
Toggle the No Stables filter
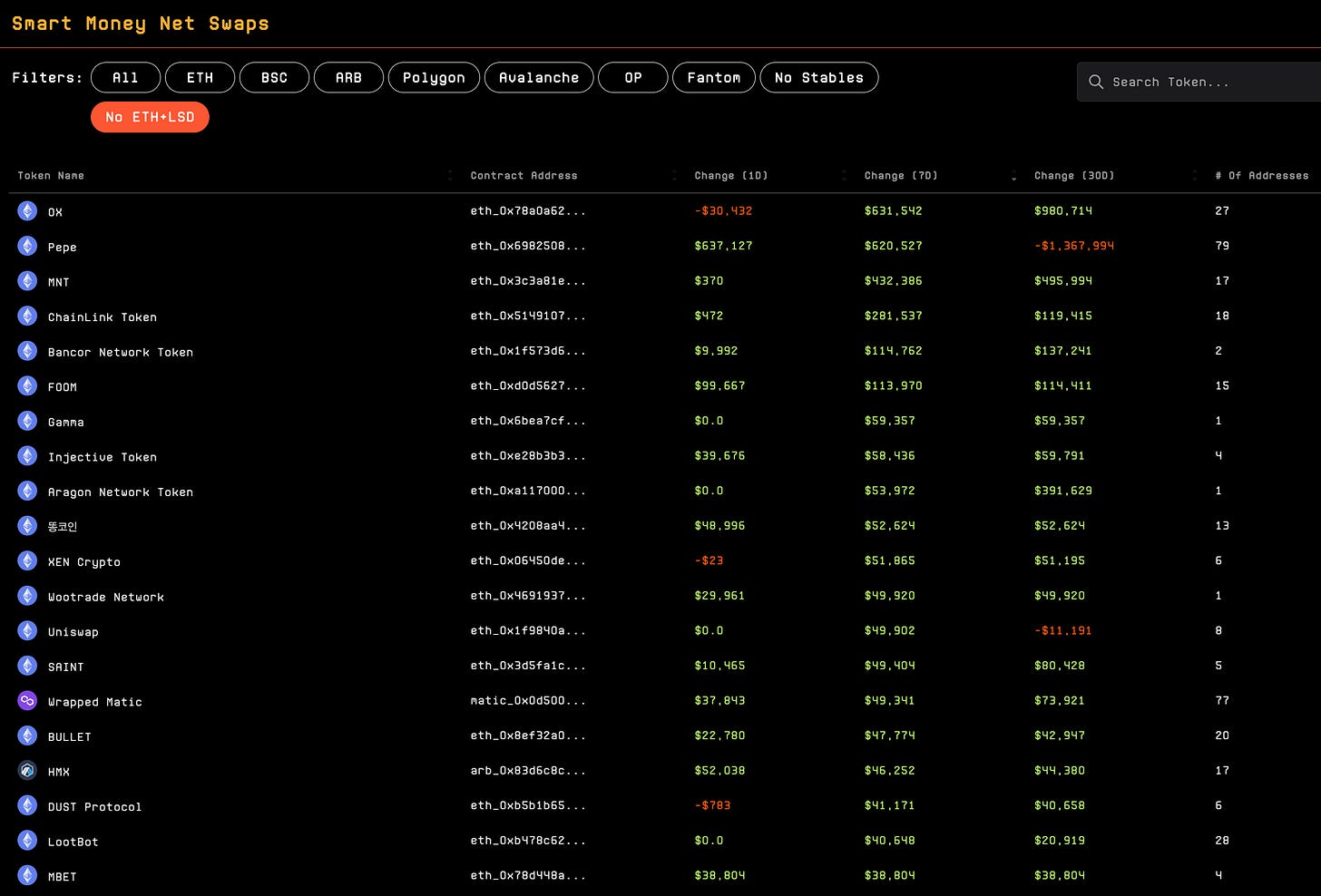(x=819, y=78)
